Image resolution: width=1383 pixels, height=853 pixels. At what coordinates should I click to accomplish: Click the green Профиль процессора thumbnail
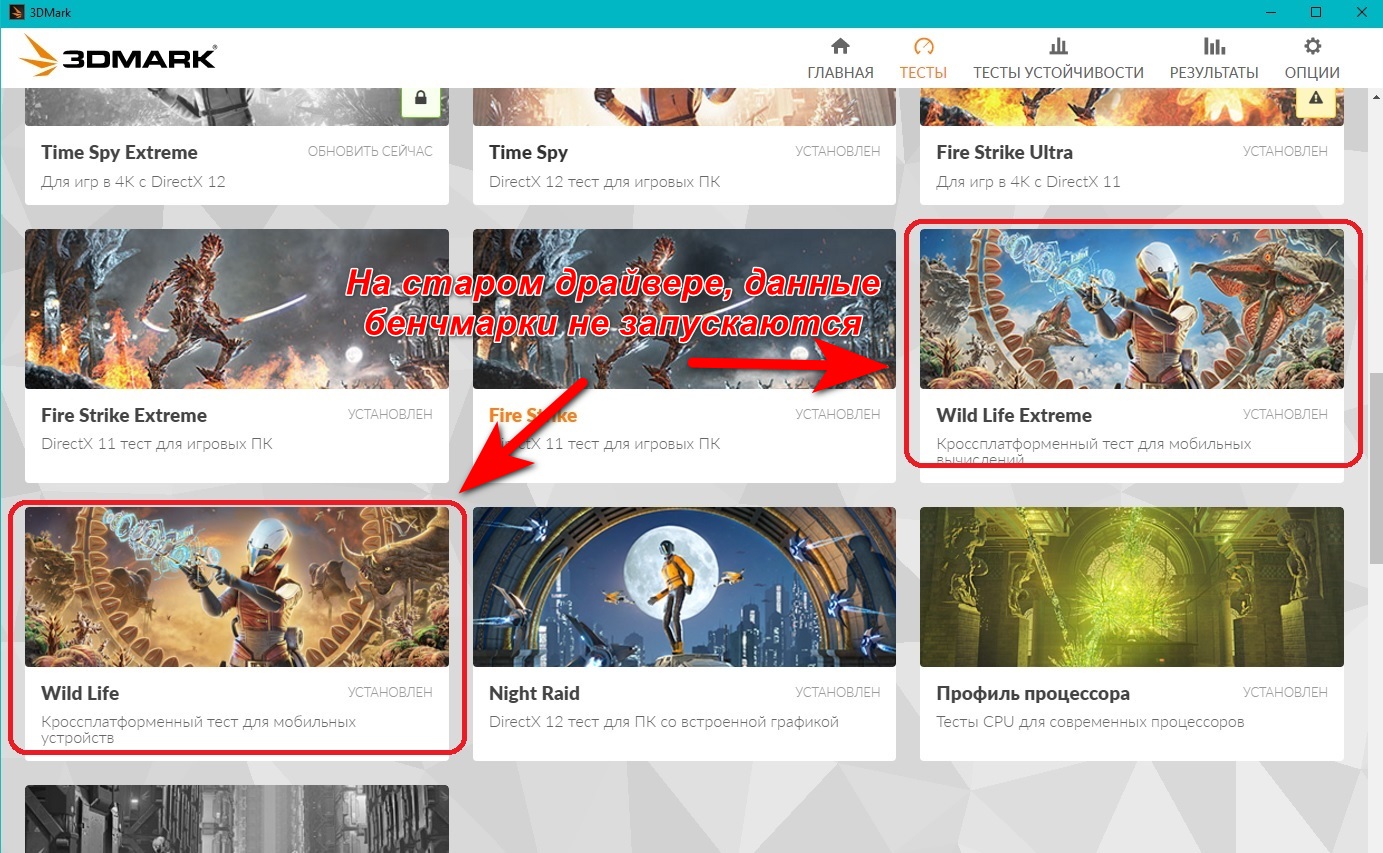pos(1132,587)
